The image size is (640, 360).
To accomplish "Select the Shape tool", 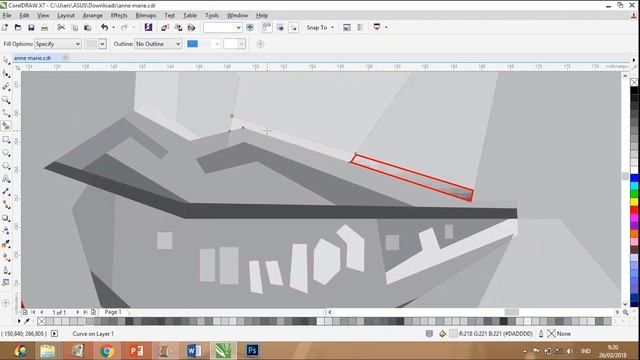I will point(6,73).
